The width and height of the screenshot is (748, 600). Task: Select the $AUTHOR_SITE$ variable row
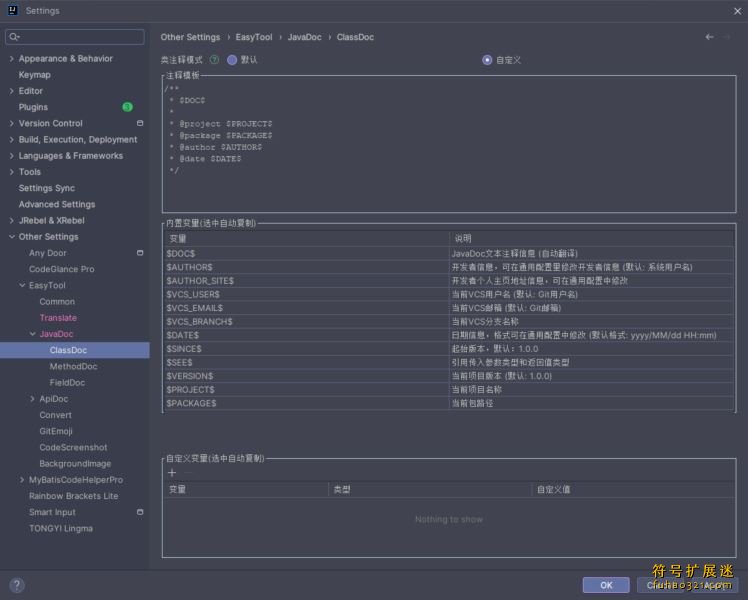click(448, 280)
